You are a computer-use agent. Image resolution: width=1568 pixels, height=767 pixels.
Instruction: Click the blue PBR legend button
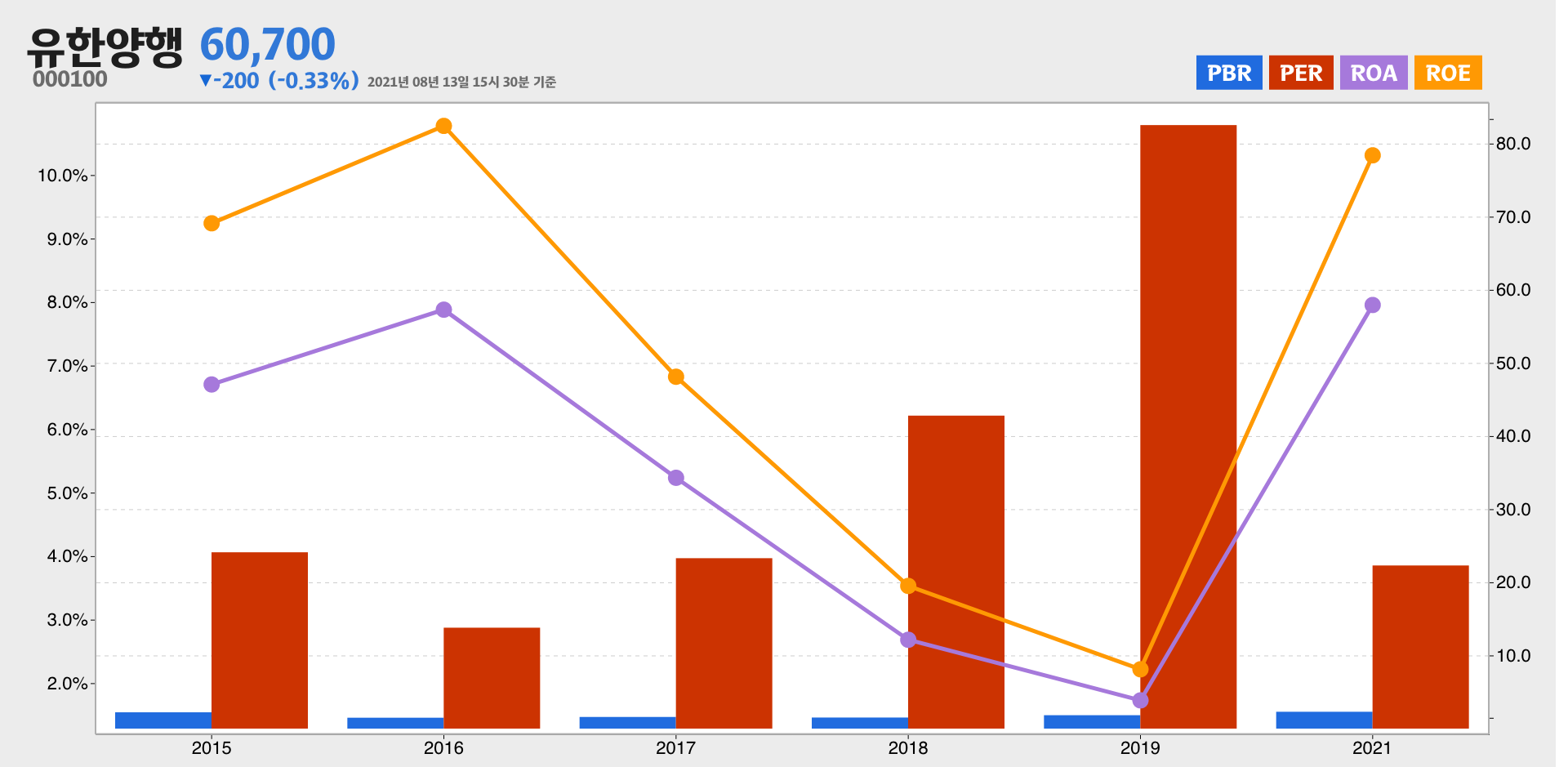[1229, 73]
